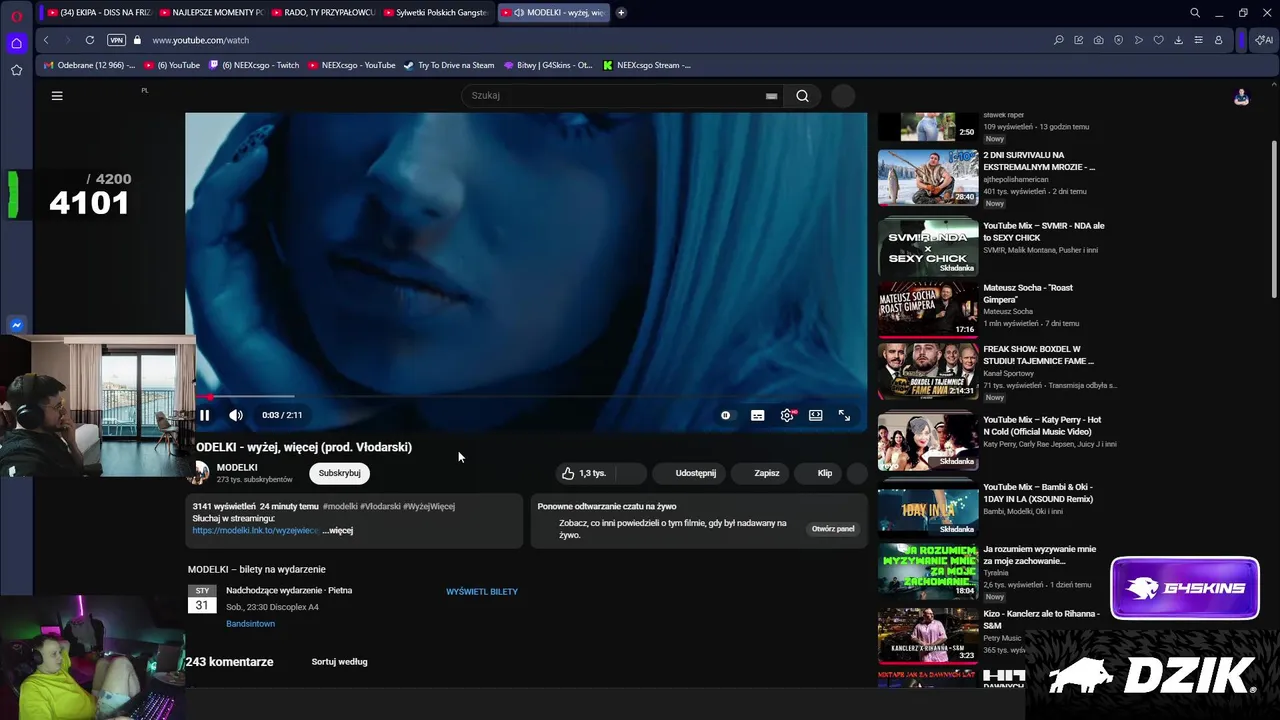Viewport: 1280px width, 720px height.
Task: Open bookmarks star icon in Opera sidebar
Action: click(x=16, y=70)
